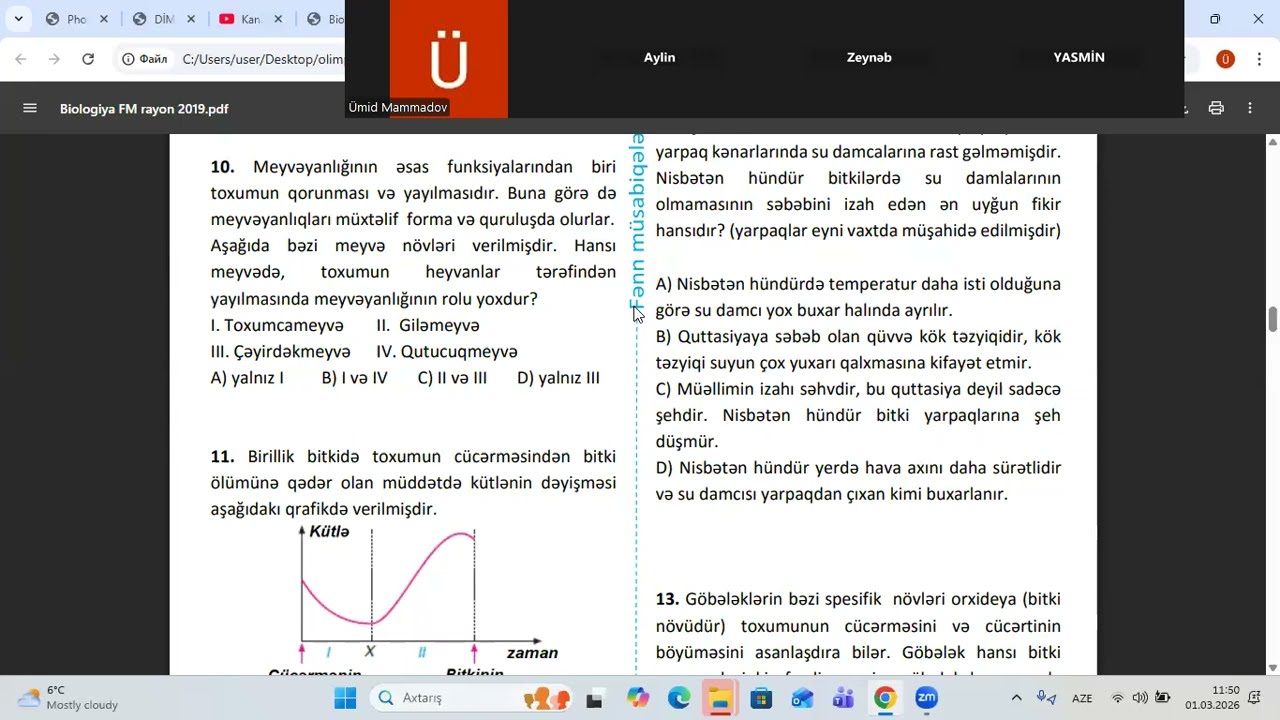The height and width of the screenshot is (720, 1280).
Task: Click question 10 answer B) I və IV
Action: coord(354,378)
